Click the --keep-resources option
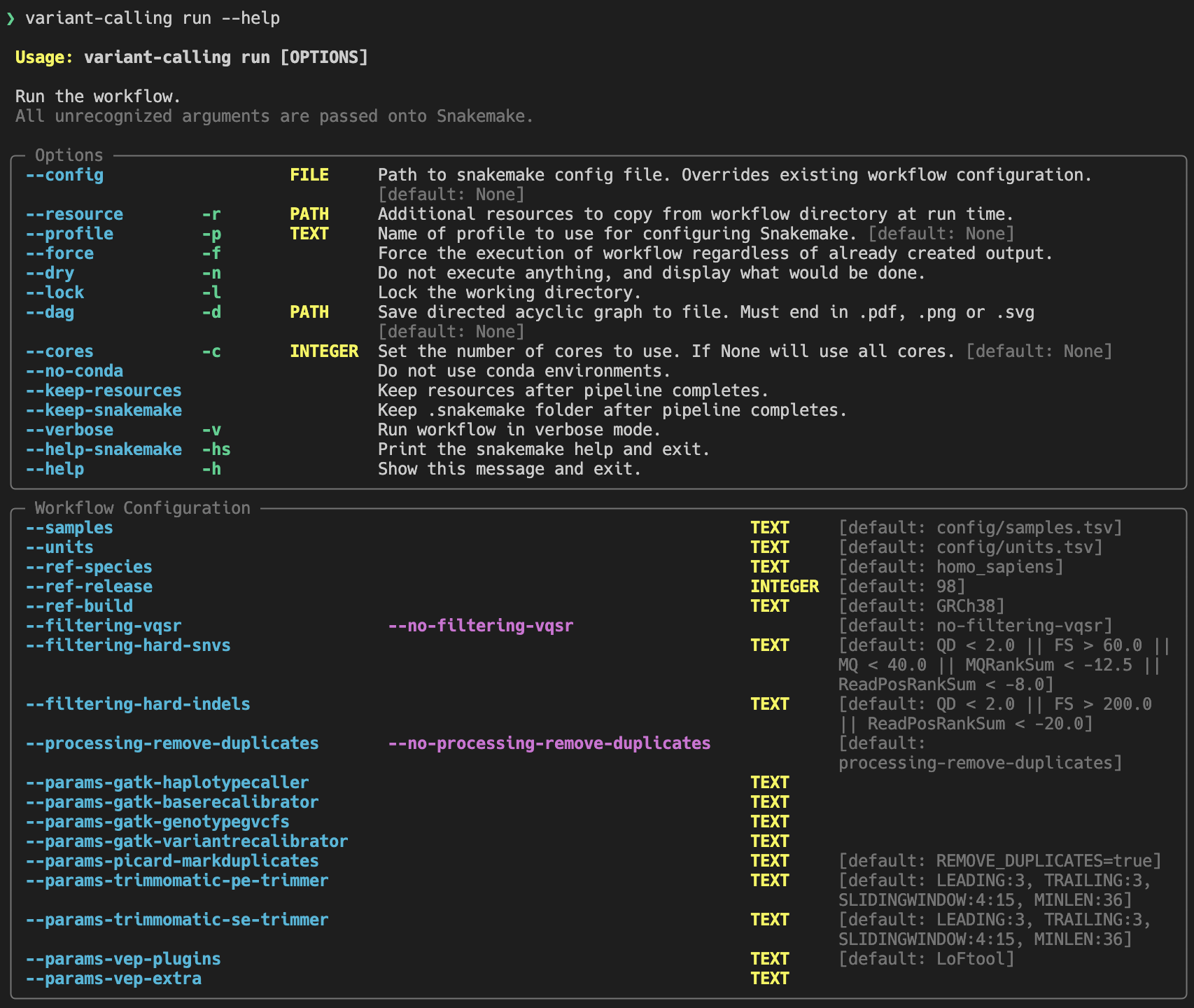 pos(104,391)
